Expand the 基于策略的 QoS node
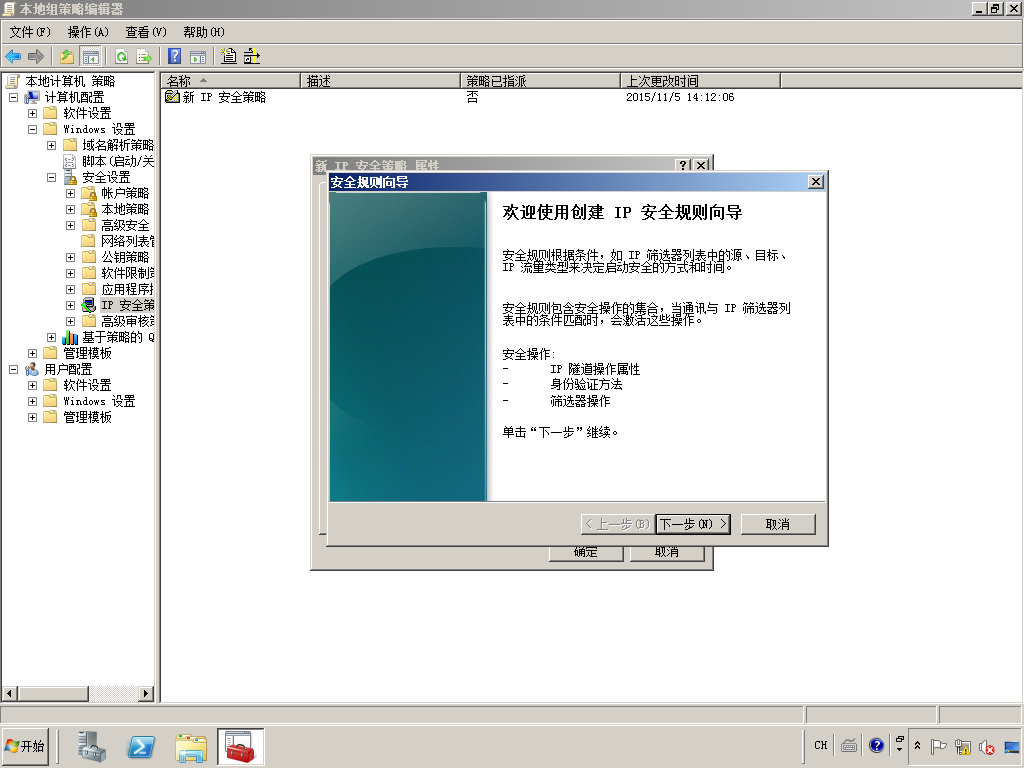The width and height of the screenshot is (1024, 768). pyautogui.click(x=51, y=337)
